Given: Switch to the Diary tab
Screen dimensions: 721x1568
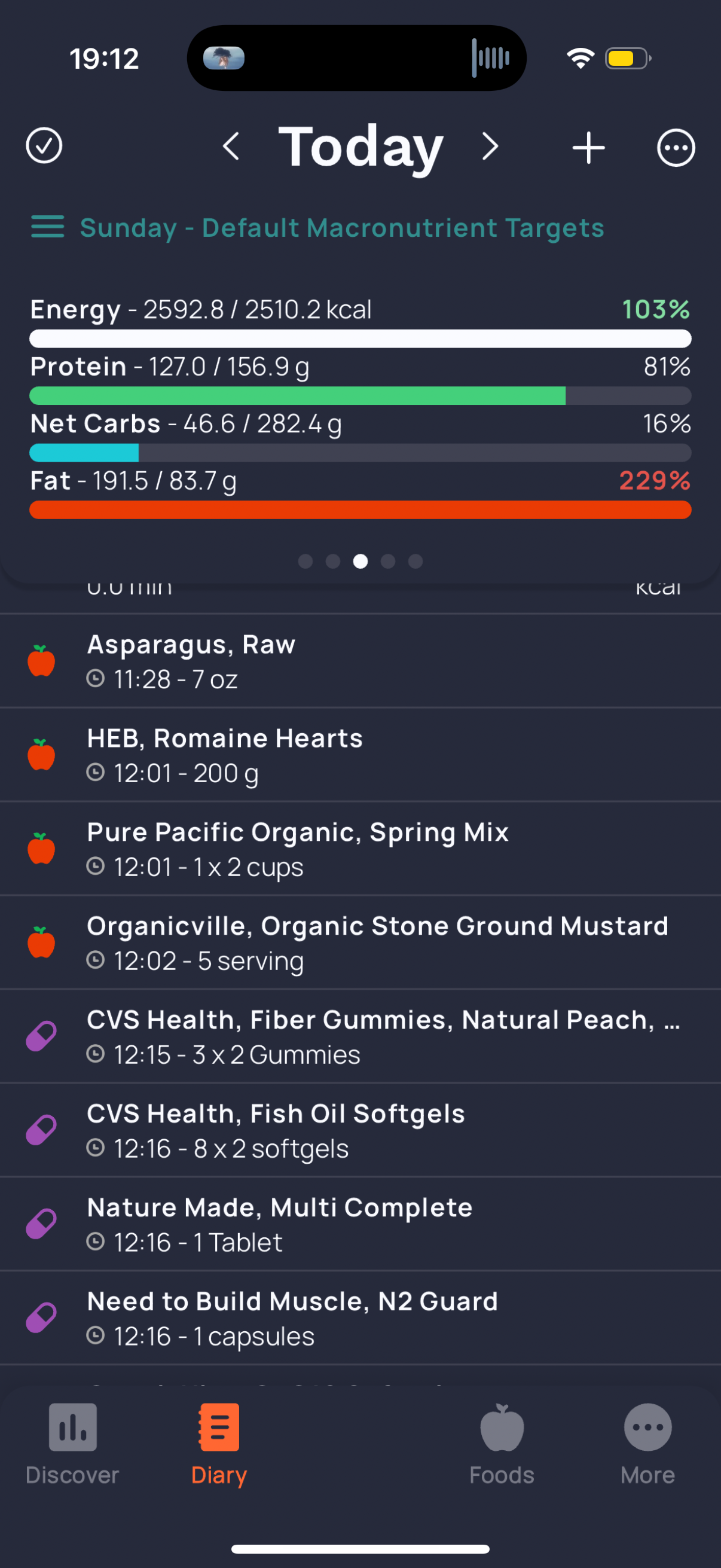Looking at the screenshot, I should [218, 1442].
